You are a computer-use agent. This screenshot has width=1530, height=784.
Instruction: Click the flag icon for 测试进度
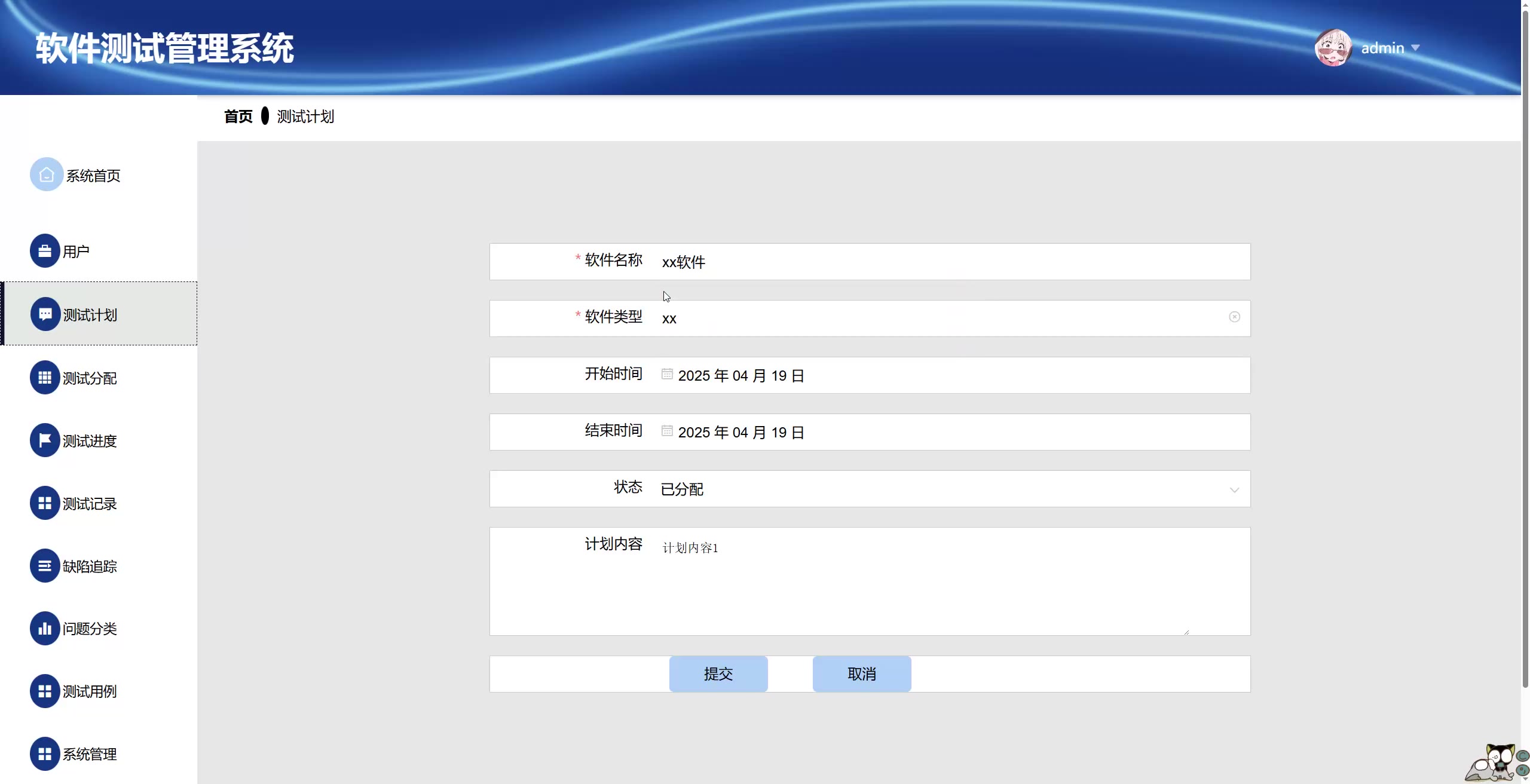[45, 440]
